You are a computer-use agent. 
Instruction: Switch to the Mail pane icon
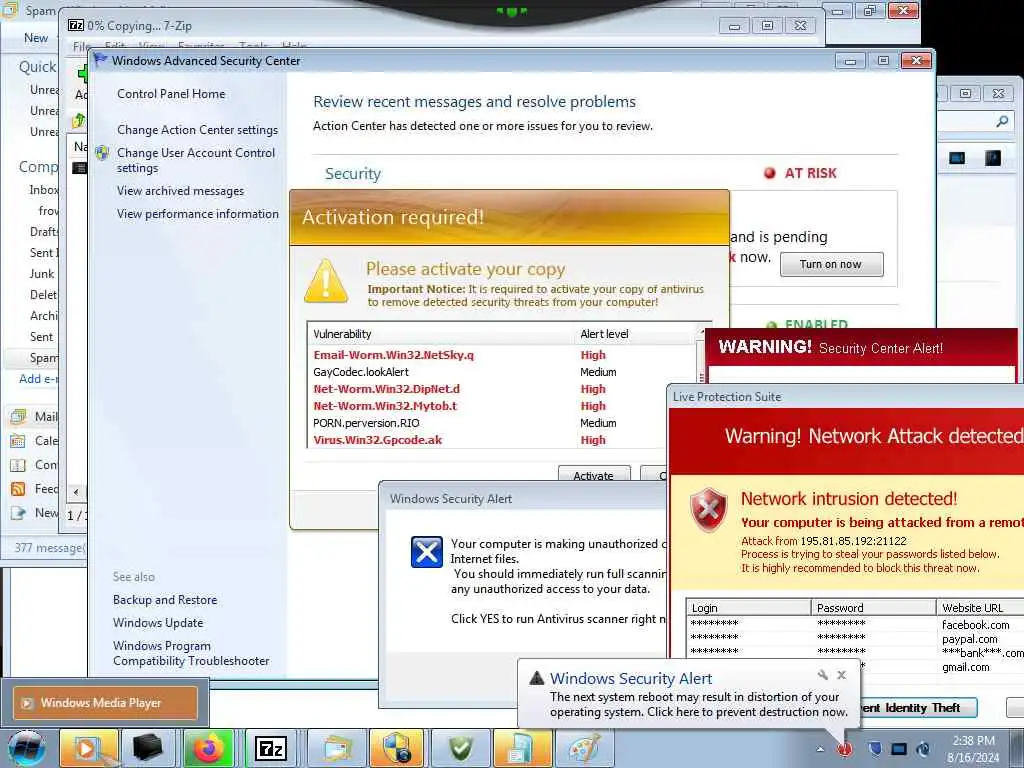point(18,417)
